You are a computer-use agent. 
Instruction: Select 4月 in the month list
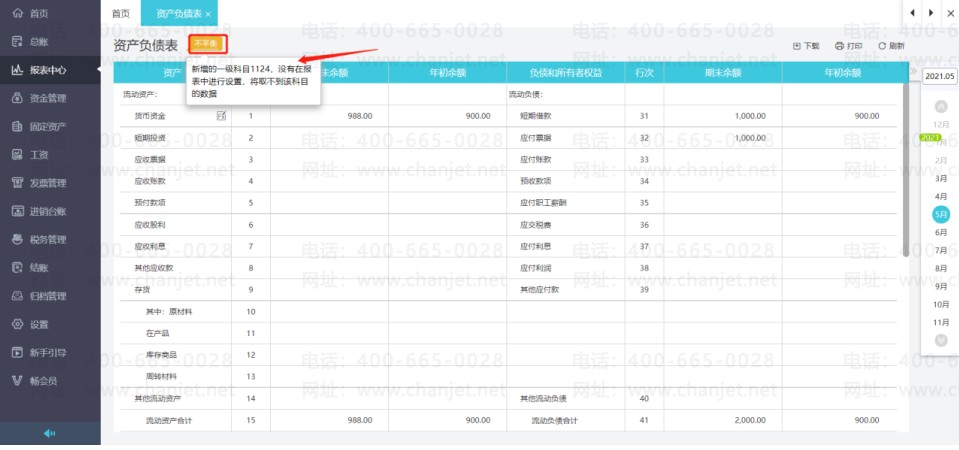click(x=941, y=196)
